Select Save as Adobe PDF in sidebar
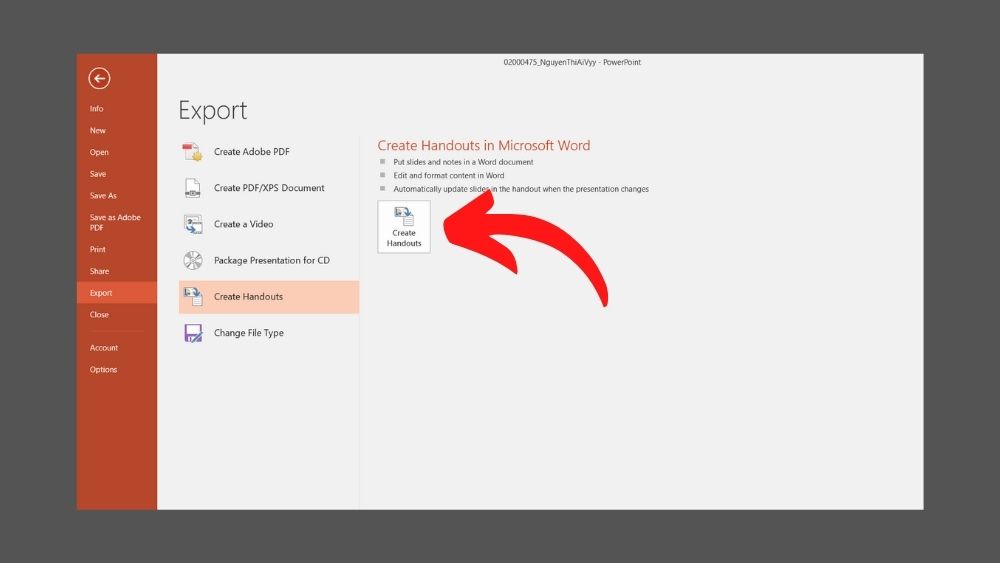The image size is (1000, 563). click(x=115, y=222)
